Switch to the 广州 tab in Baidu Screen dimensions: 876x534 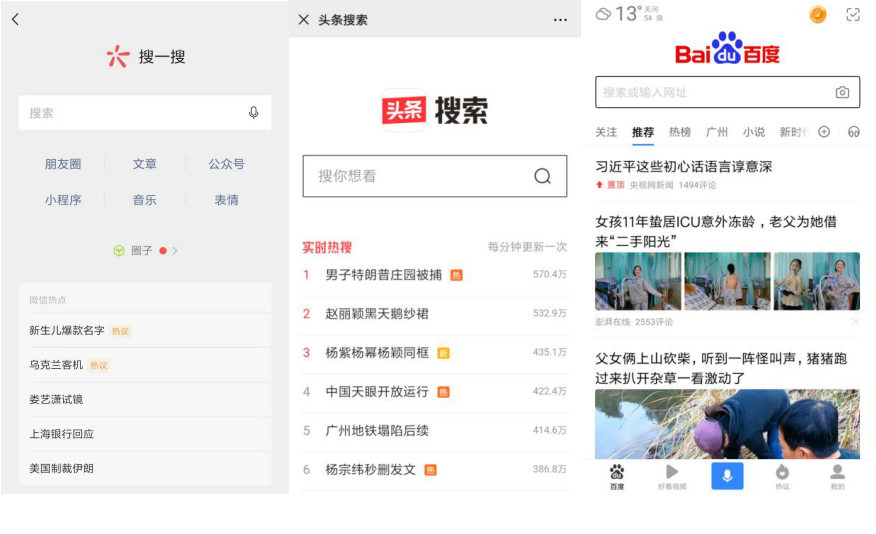click(717, 132)
